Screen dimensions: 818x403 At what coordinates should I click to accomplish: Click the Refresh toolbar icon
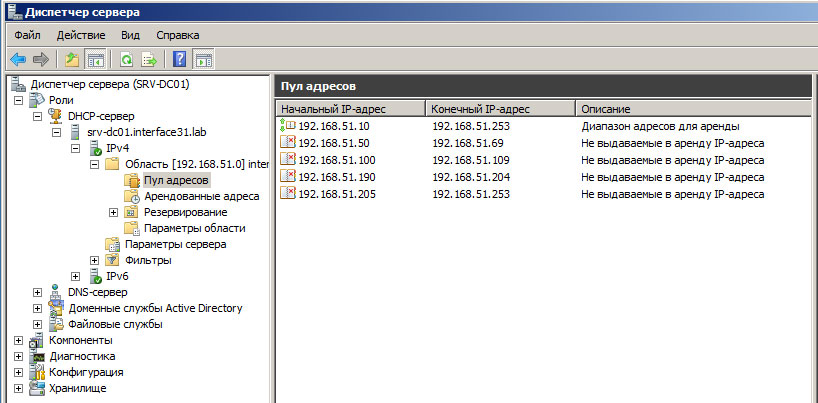click(127, 60)
